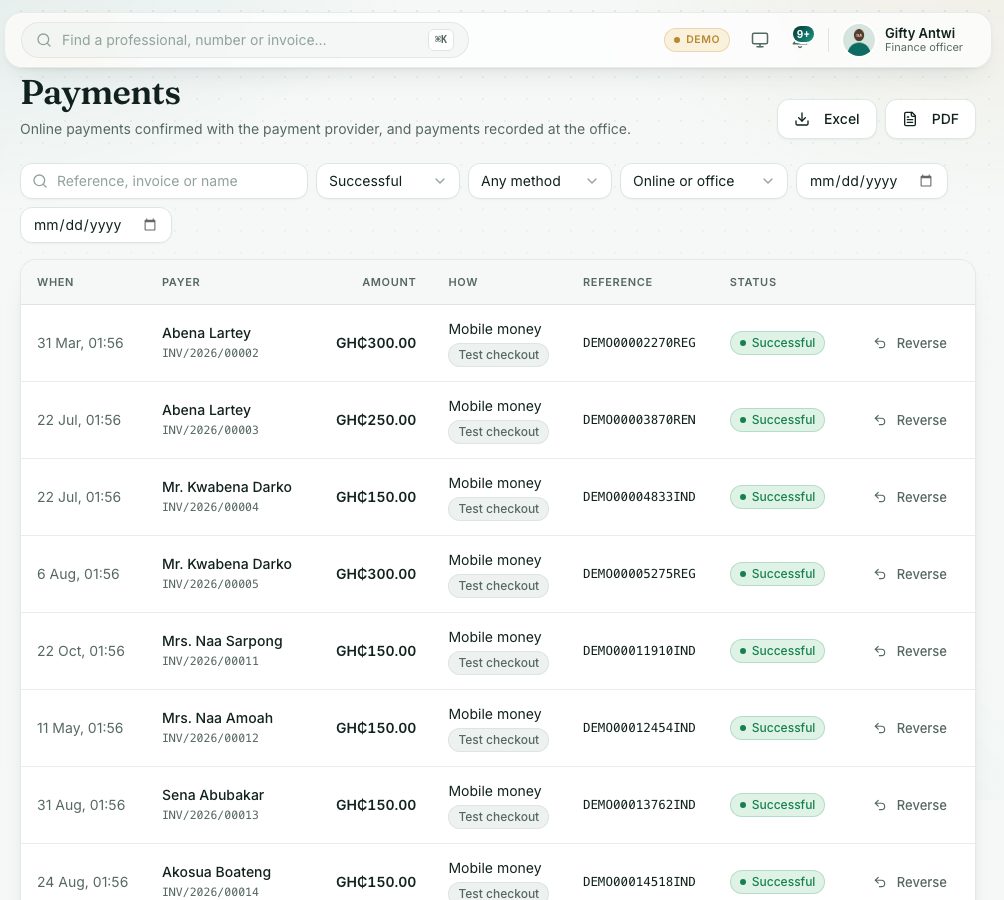Image resolution: width=1004 pixels, height=900 pixels.
Task: Click Successful status badge for DEMO00003870REN
Action: click(x=777, y=420)
